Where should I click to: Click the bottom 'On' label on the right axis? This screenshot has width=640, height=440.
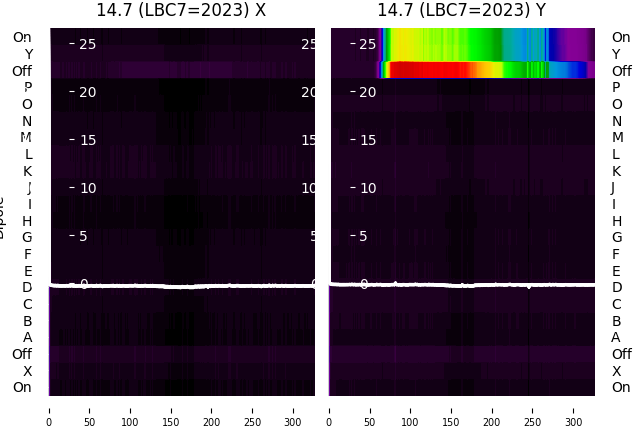click(621, 388)
